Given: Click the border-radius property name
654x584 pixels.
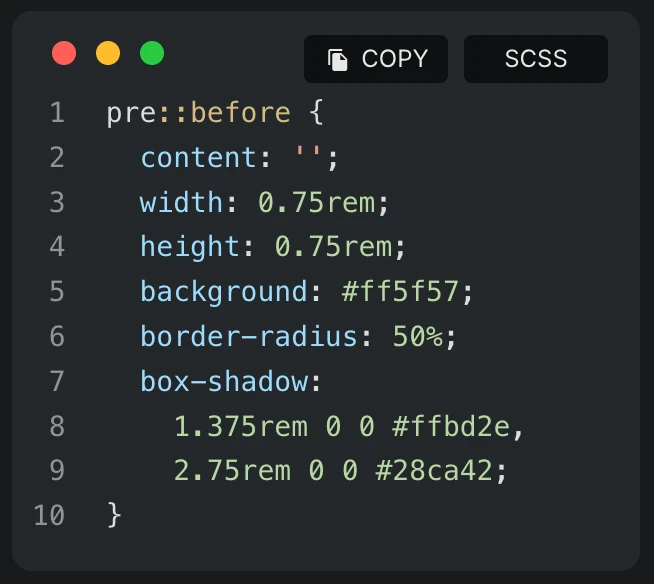Looking at the screenshot, I should click(x=249, y=336).
